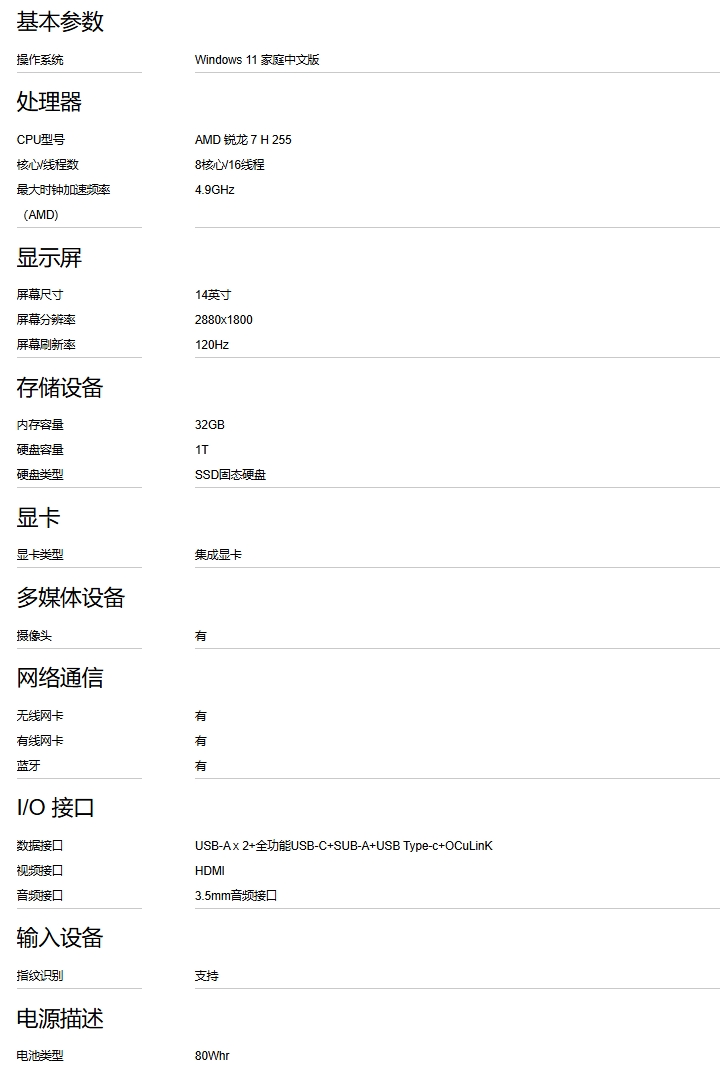Screen dimensions: 720x1066
Task: Select the 有 value beside 有线网卡
Action: tap(201, 741)
